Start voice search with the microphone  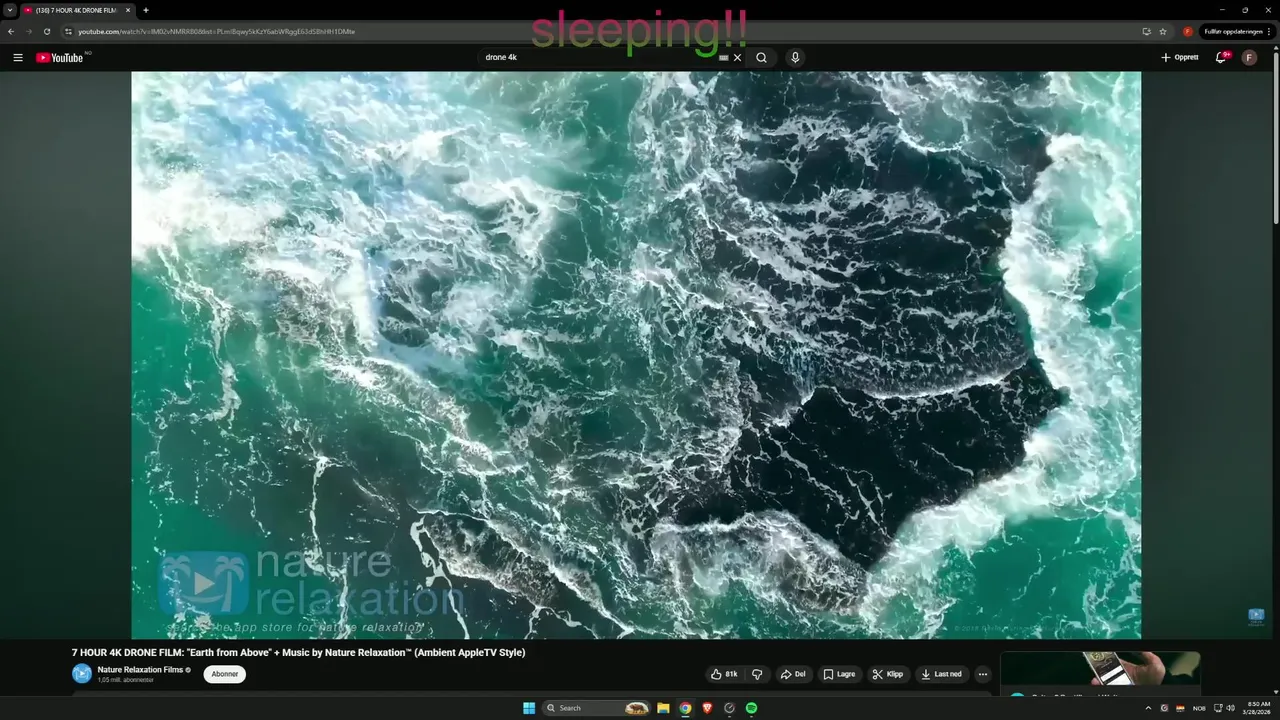795,57
